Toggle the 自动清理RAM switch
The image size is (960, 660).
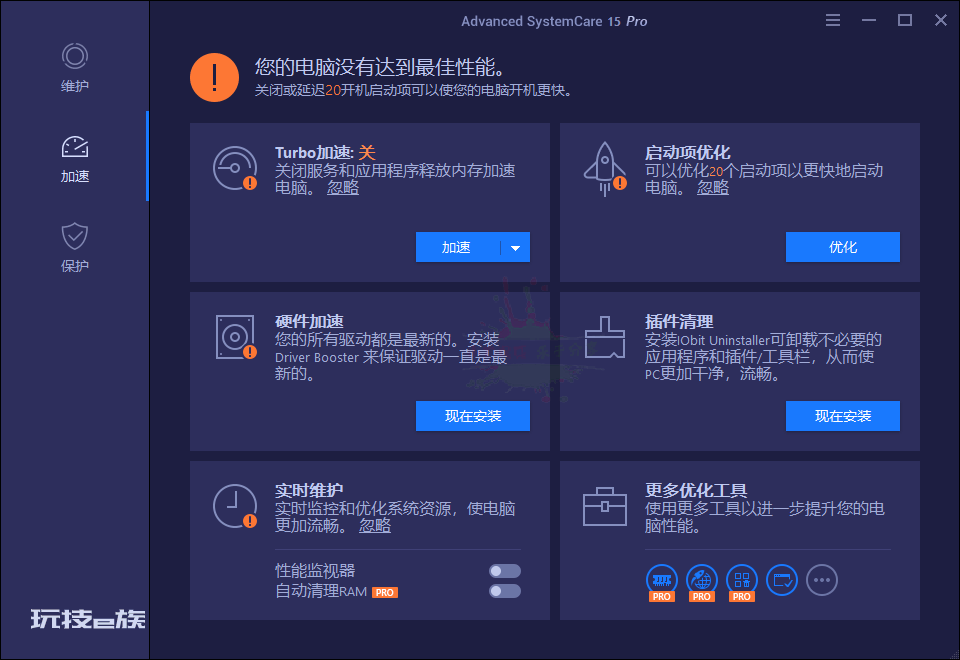[504, 591]
